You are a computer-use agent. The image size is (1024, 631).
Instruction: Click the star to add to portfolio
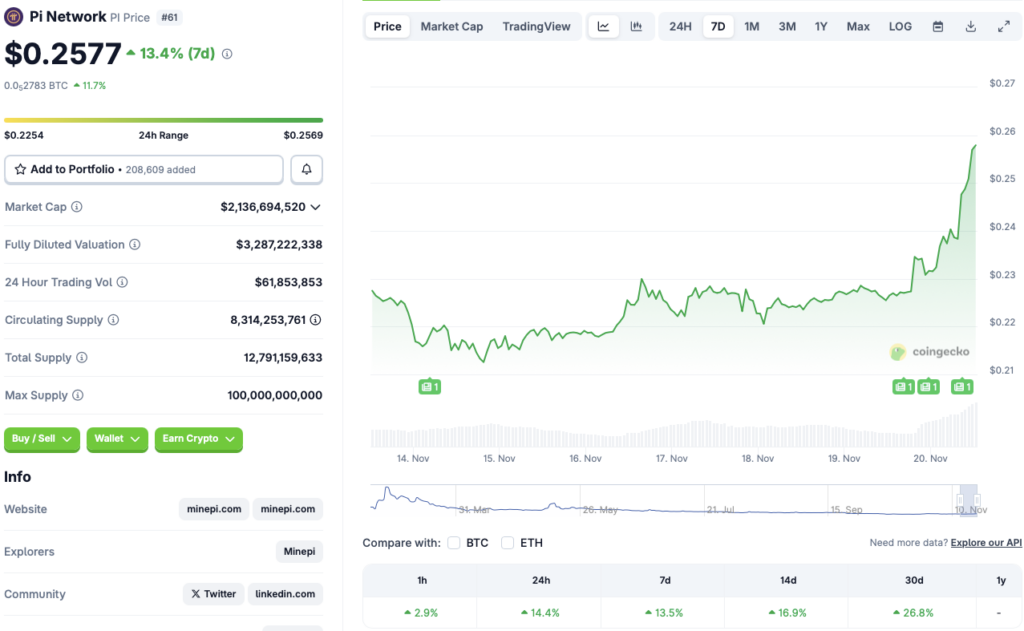pyautogui.click(x=20, y=169)
